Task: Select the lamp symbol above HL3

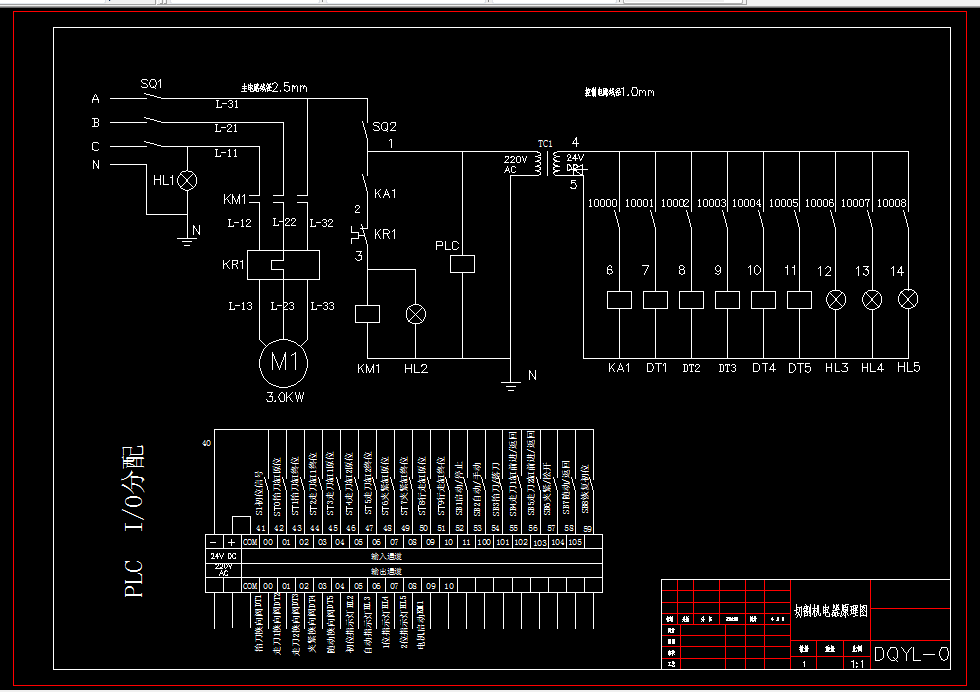Action: (x=836, y=300)
